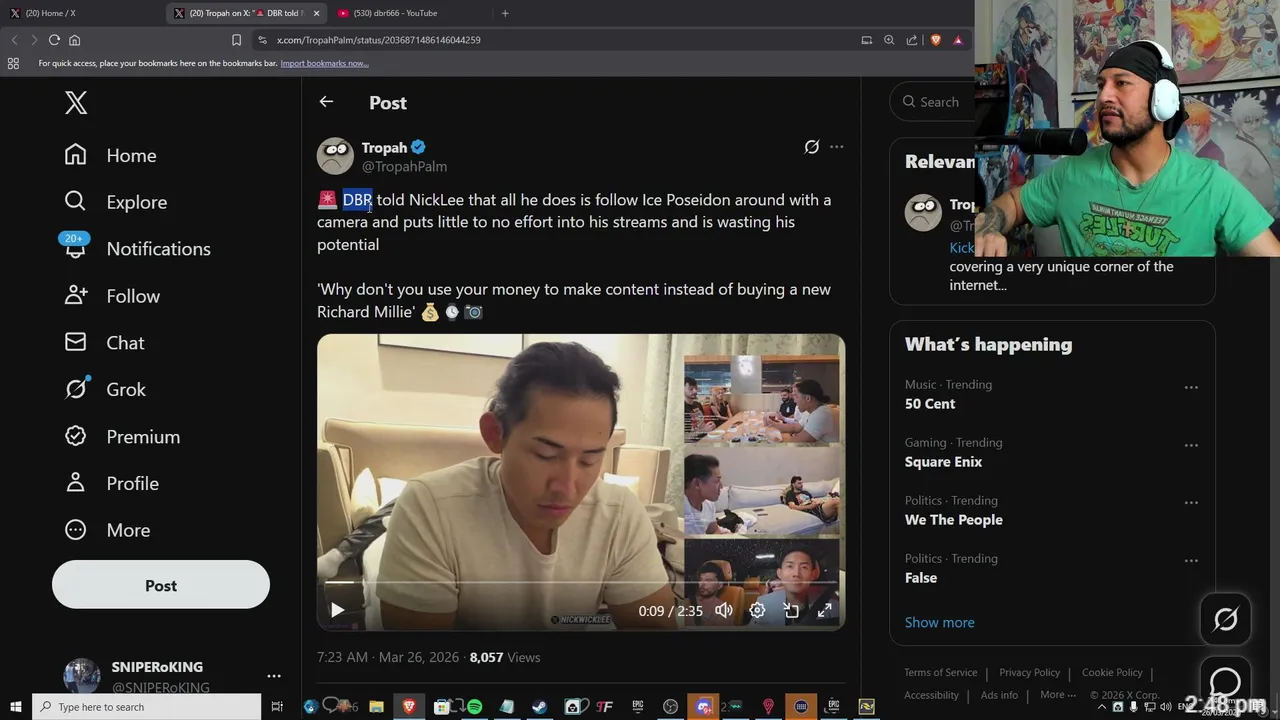Click Import bookmarks now link

click(324, 63)
